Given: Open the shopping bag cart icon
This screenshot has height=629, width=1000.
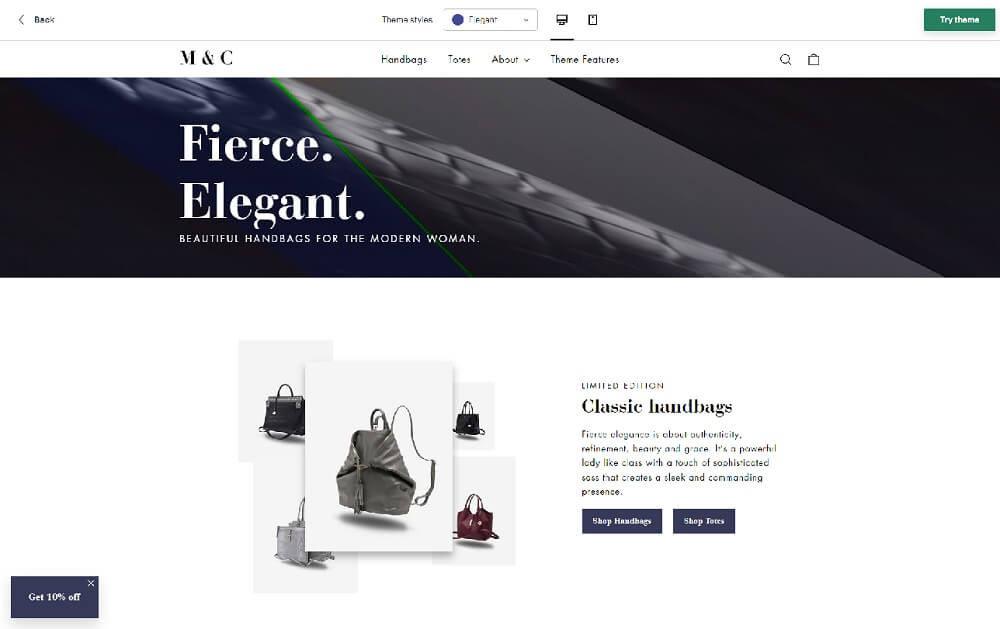Looking at the screenshot, I should (x=813, y=59).
